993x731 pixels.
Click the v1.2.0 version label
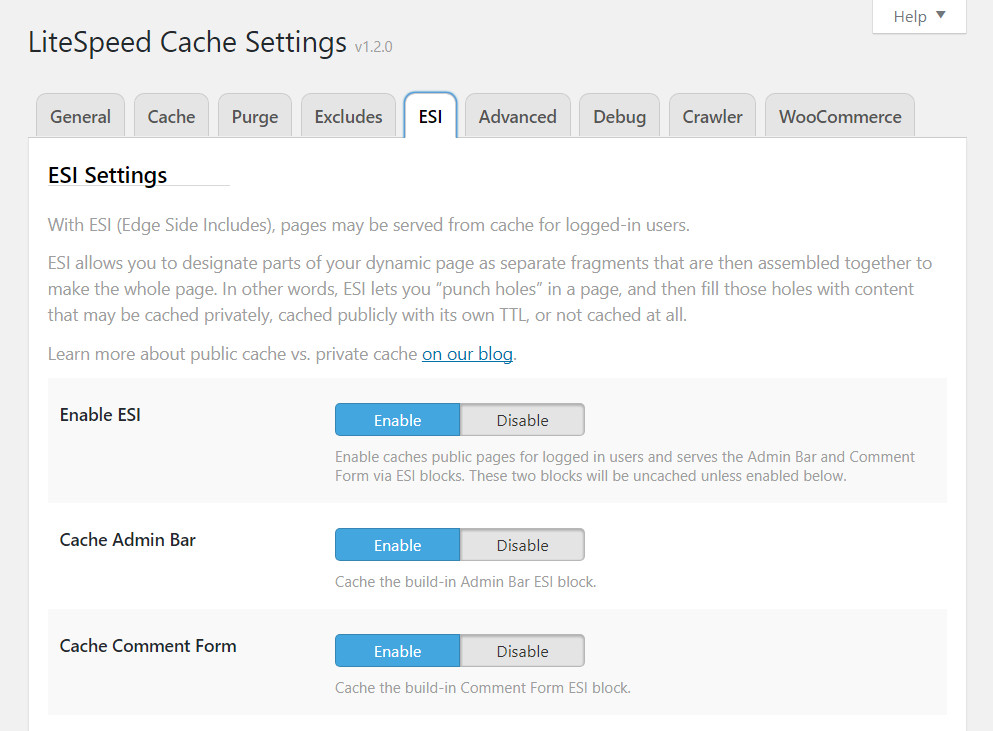pos(374,46)
